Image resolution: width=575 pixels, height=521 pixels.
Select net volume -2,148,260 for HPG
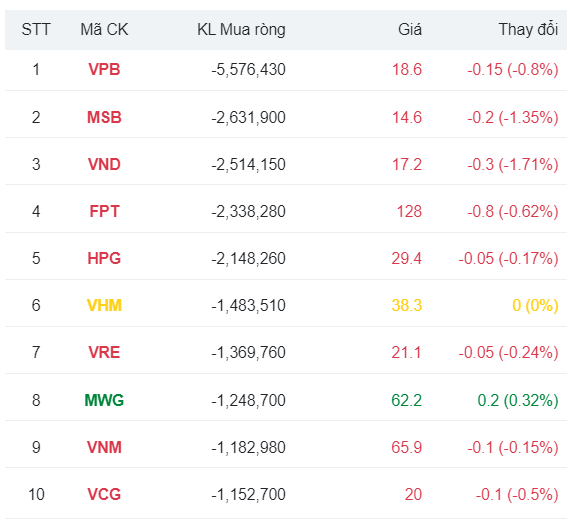[248, 258]
